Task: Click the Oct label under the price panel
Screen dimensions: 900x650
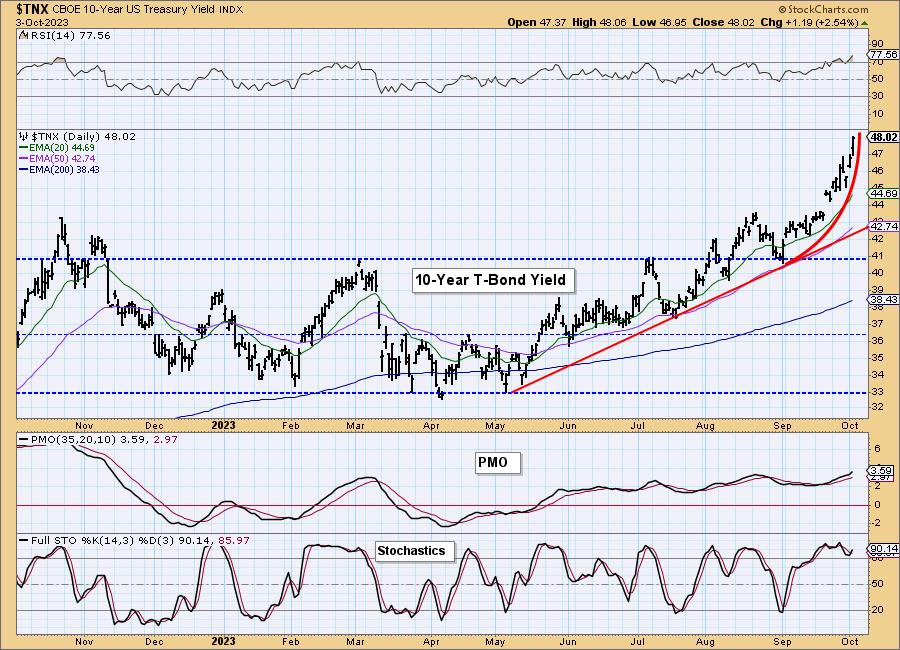Action: tap(850, 425)
